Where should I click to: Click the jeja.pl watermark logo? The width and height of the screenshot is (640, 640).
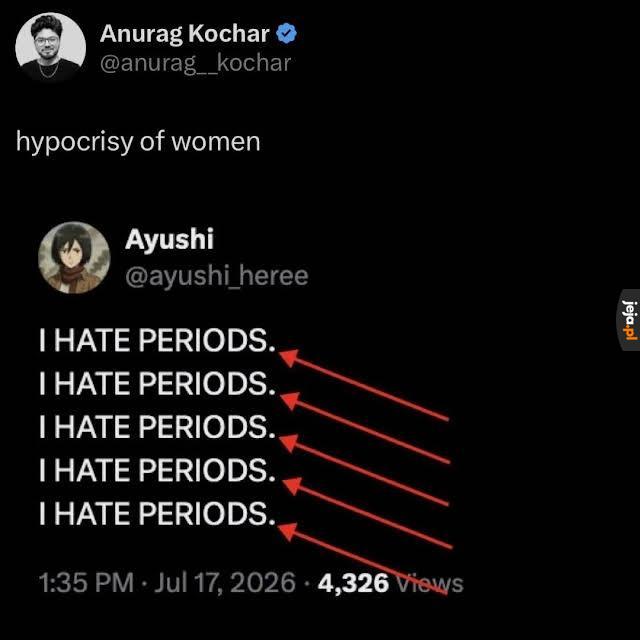point(629,320)
